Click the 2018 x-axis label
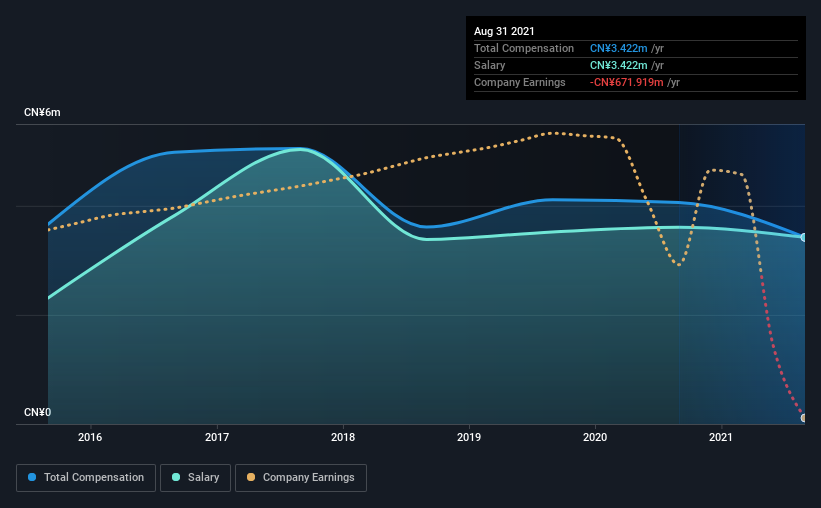821x508 pixels. 343,437
